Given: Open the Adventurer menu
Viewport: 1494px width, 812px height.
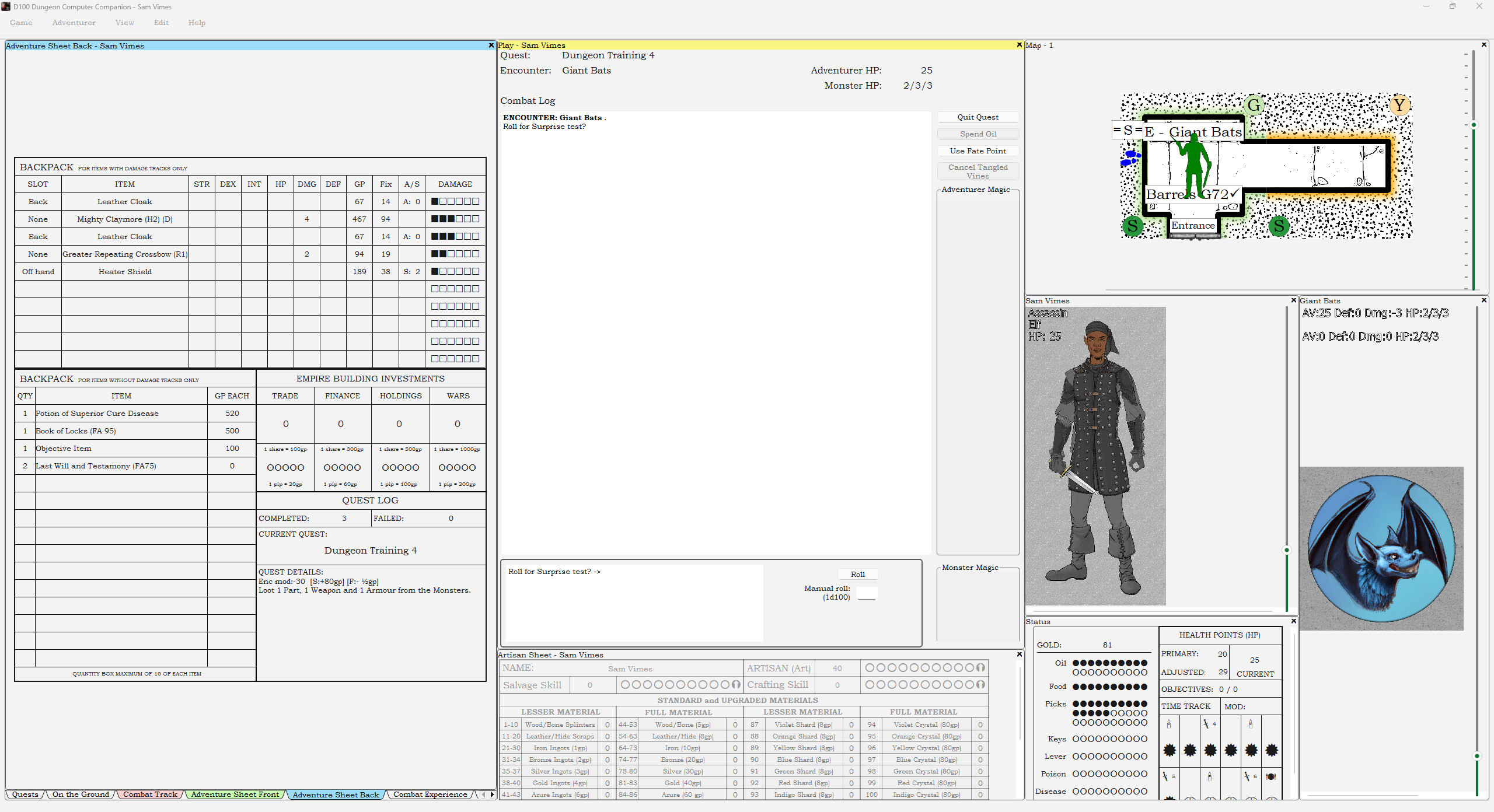Looking at the screenshot, I should [74, 23].
